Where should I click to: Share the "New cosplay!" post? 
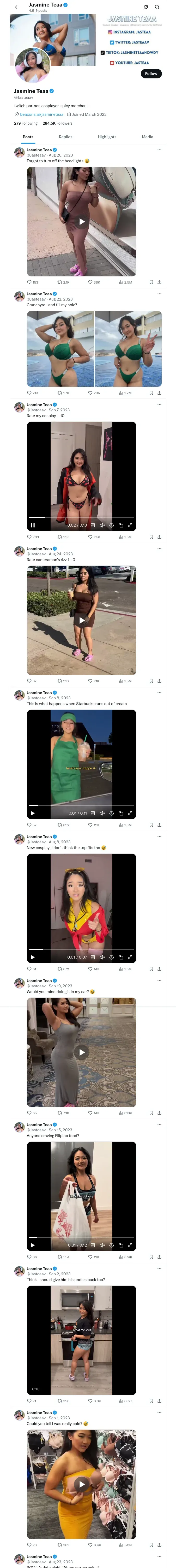(x=159, y=969)
